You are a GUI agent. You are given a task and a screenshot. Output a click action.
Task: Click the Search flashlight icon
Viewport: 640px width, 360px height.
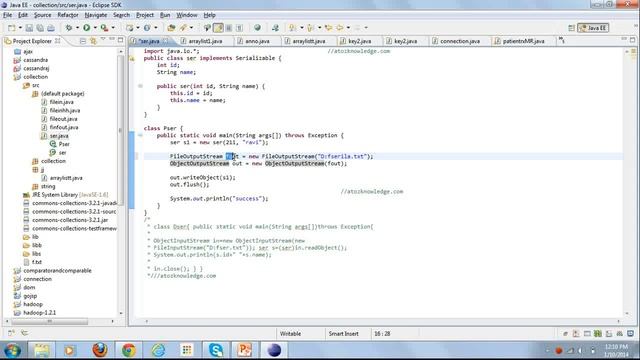[x=183, y=28]
